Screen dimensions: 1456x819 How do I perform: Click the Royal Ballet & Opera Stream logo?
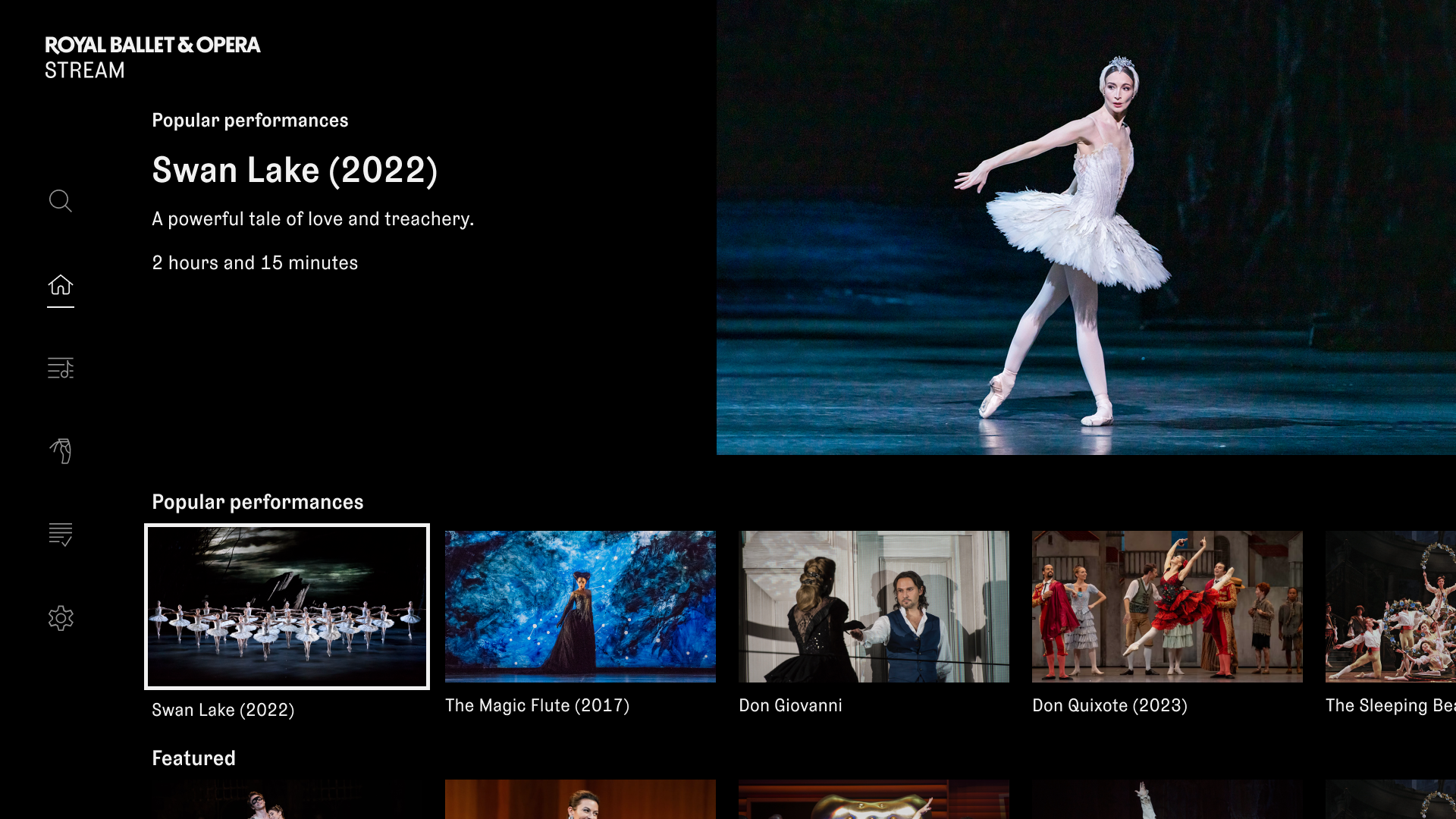tap(152, 57)
